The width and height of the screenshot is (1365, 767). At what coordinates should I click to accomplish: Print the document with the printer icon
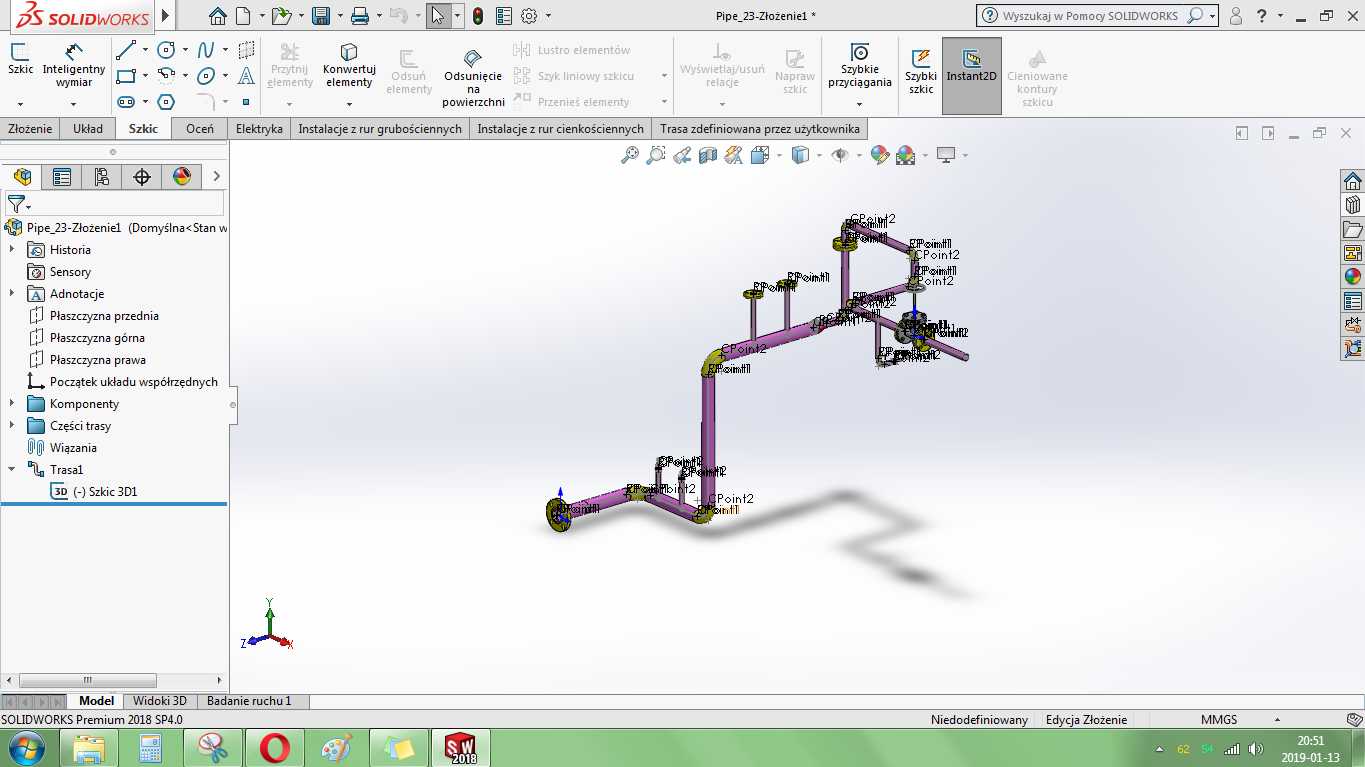coord(360,16)
